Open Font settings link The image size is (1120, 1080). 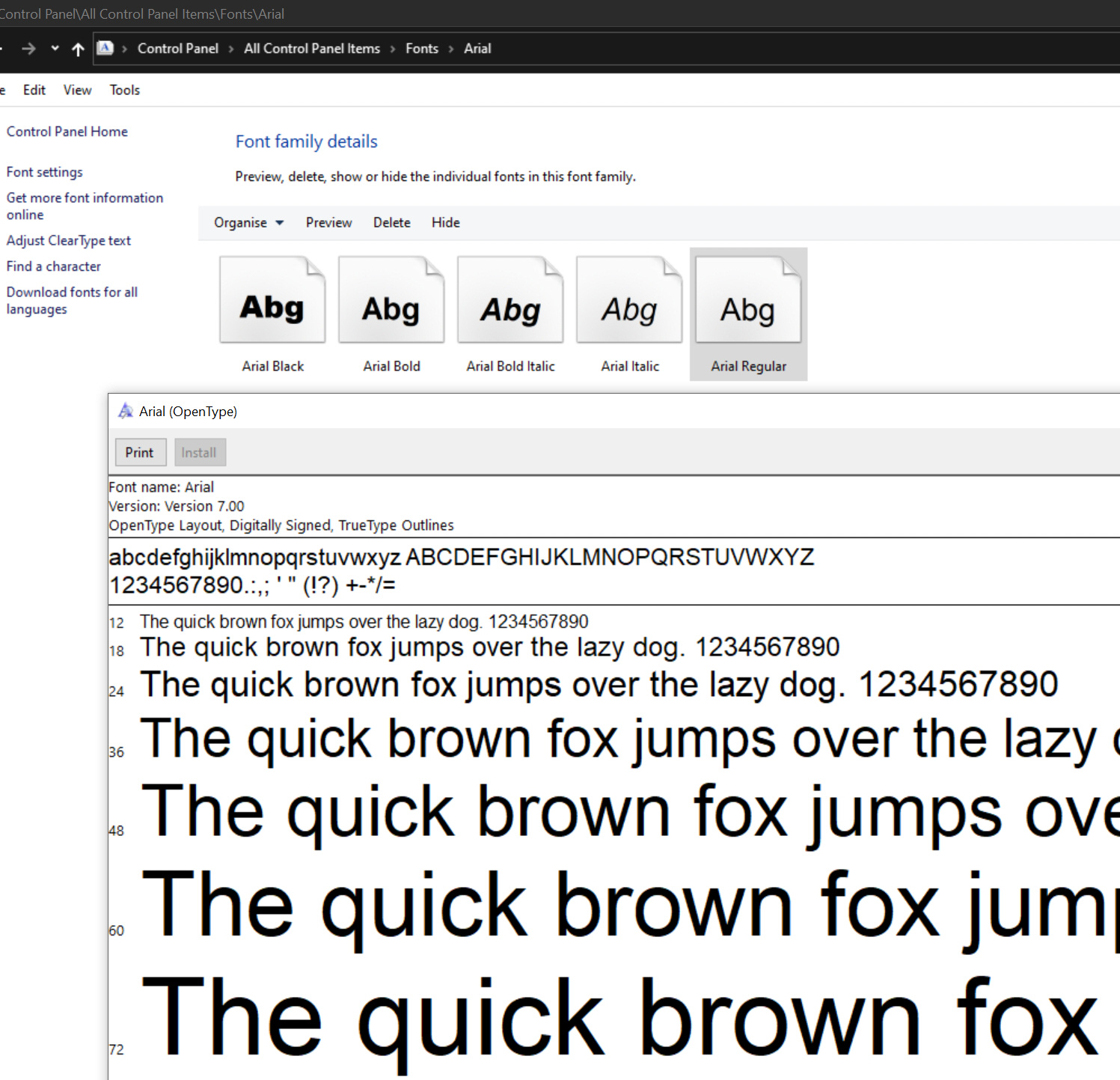pos(45,172)
